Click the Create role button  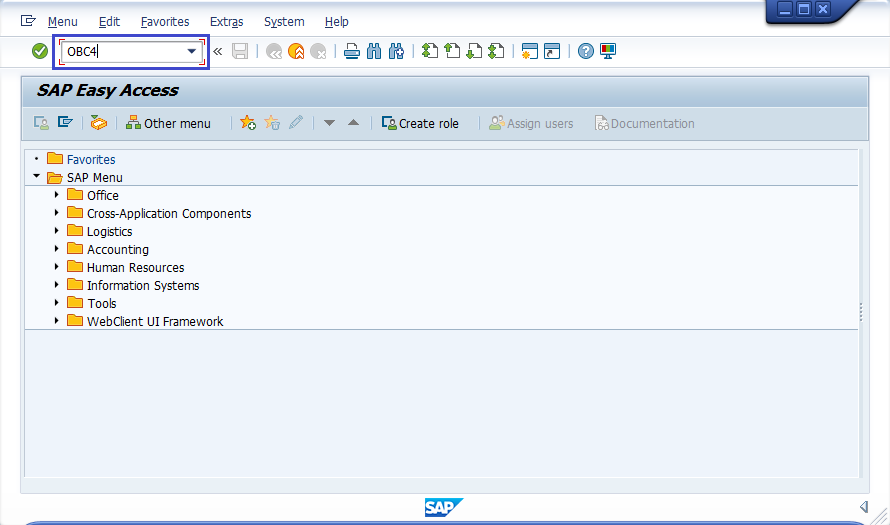tap(420, 123)
